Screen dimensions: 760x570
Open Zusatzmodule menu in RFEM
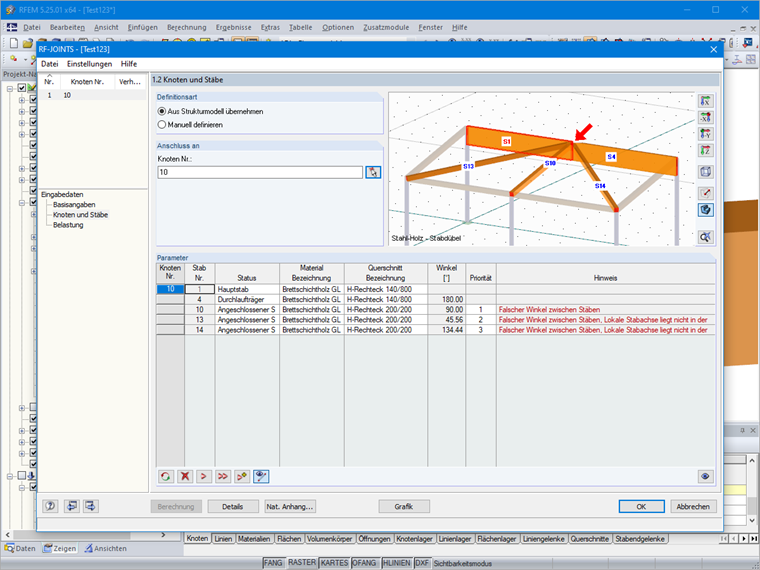point(386,28)
